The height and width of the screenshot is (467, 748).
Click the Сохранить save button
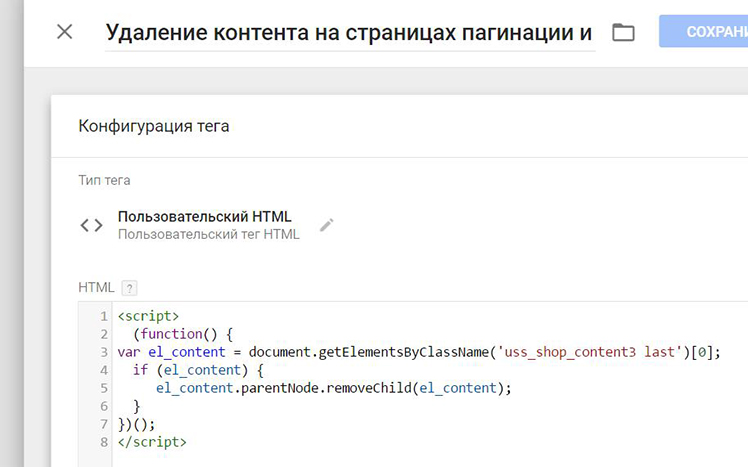click(704, 31)
